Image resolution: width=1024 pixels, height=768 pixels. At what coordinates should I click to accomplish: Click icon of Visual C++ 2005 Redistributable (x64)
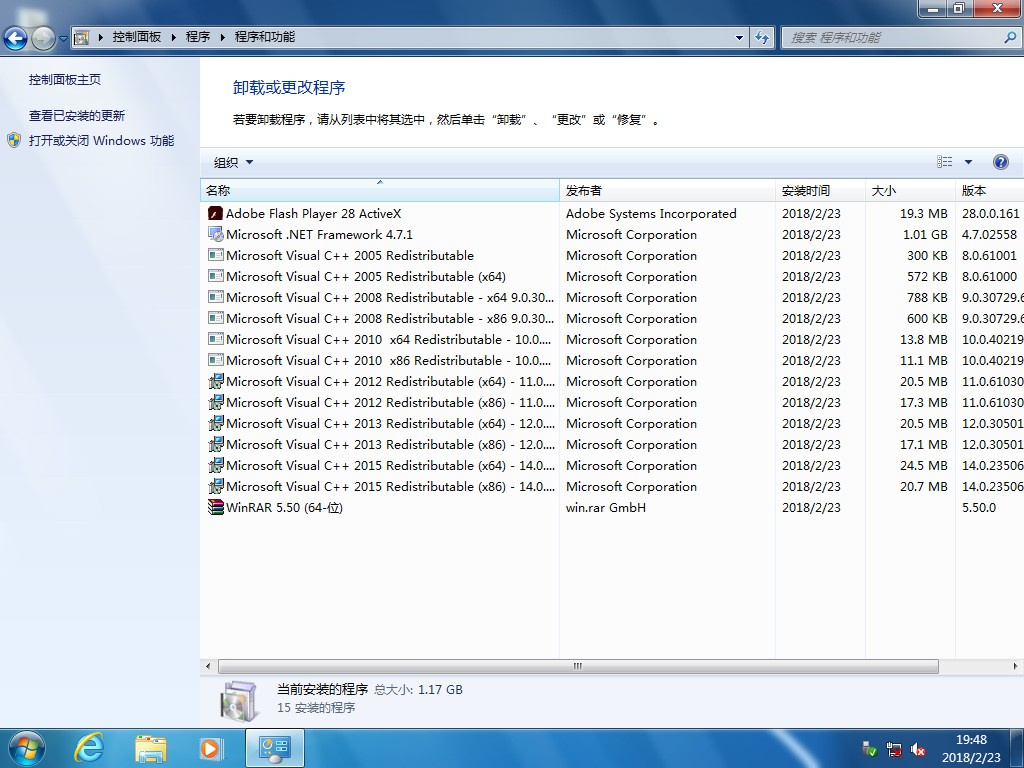click(216, 276)
